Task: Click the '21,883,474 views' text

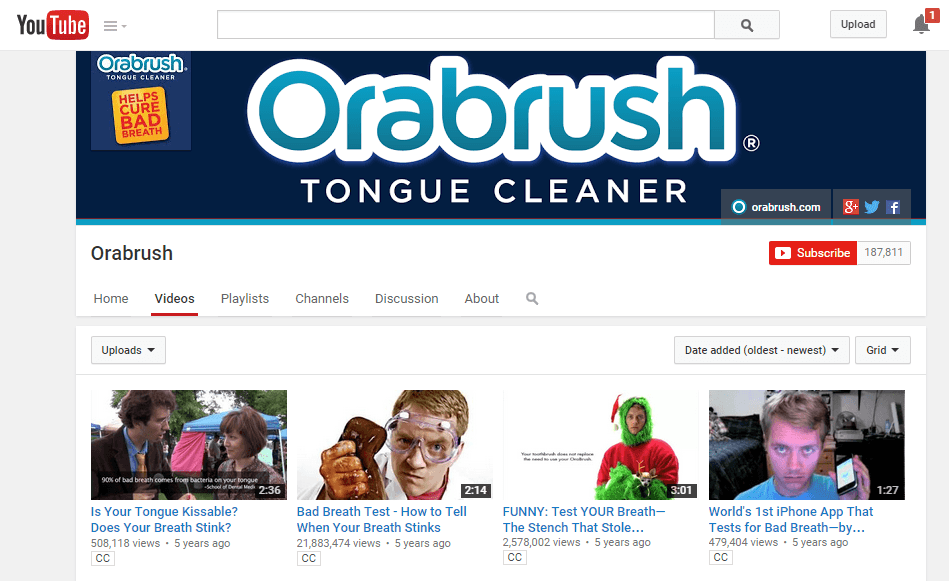Action: coord(339,543)
